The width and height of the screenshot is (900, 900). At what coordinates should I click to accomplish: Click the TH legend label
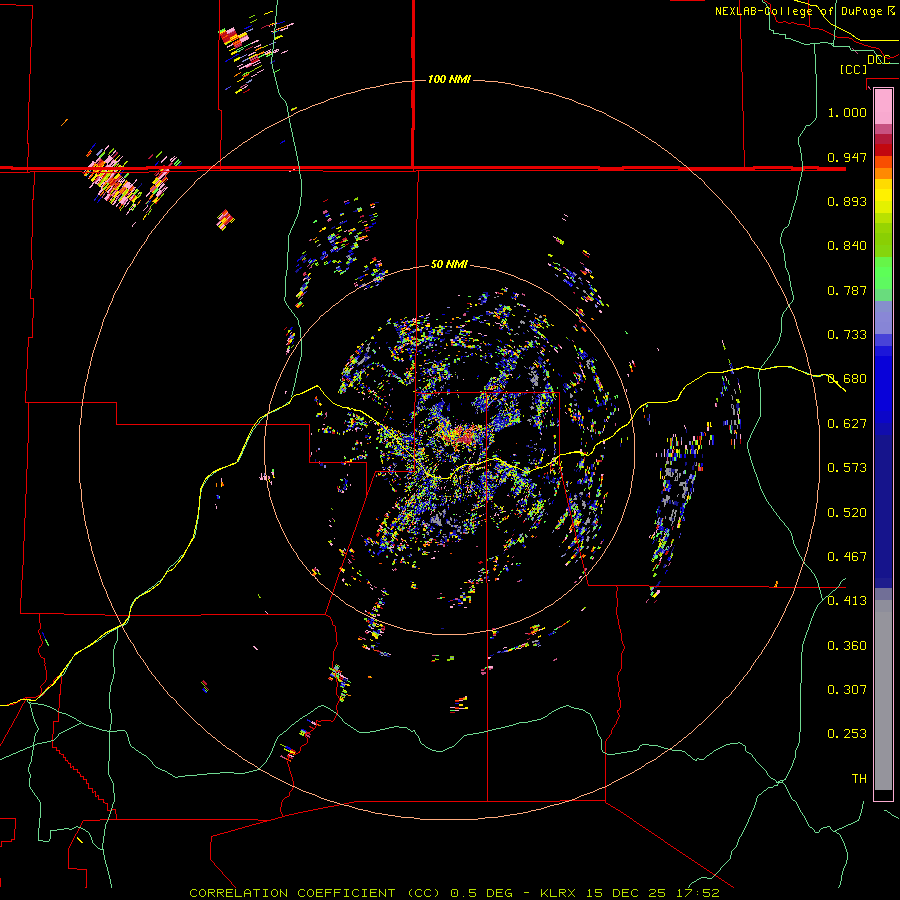coord(859,779)
